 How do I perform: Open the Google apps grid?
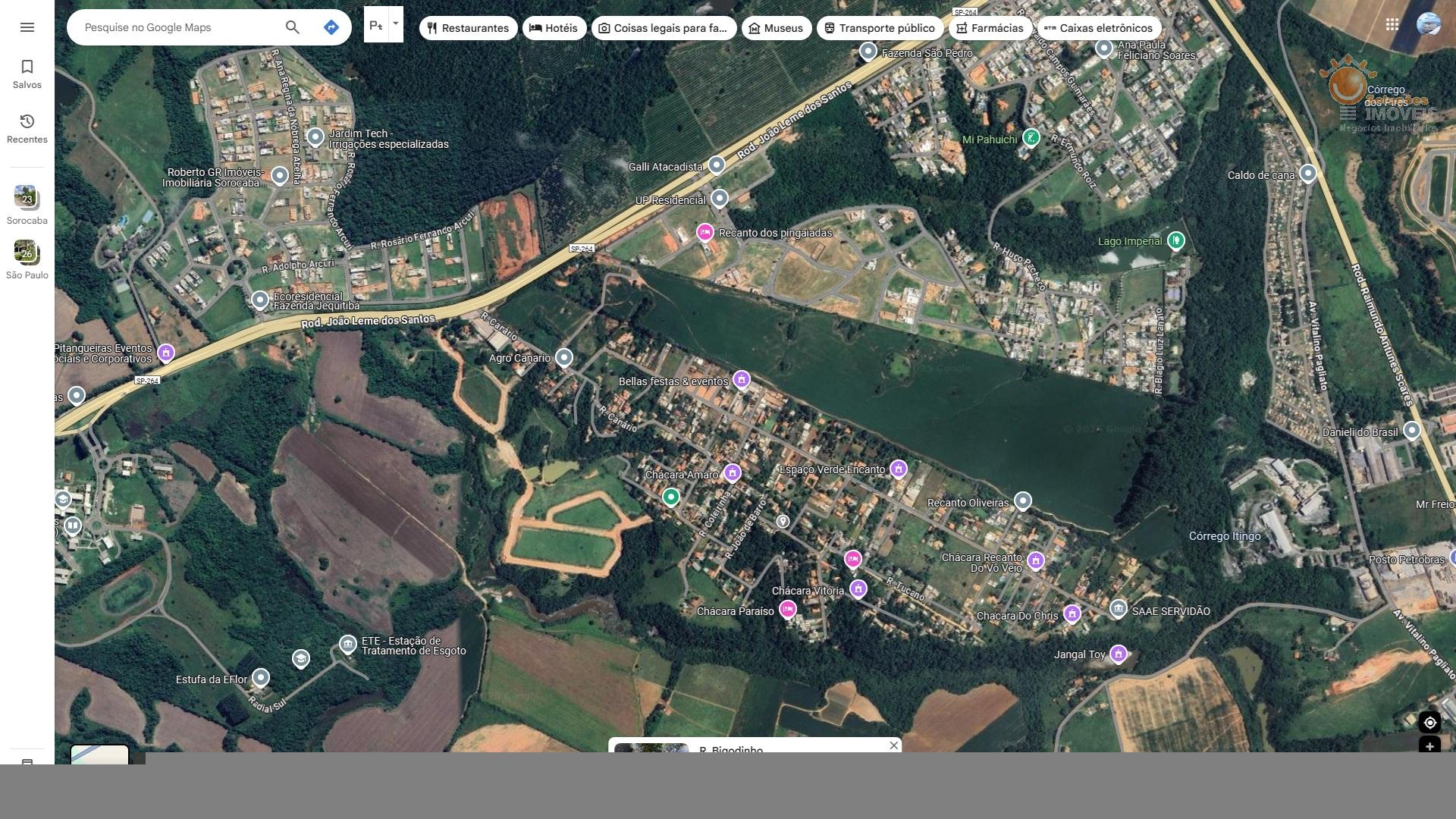1392,24
